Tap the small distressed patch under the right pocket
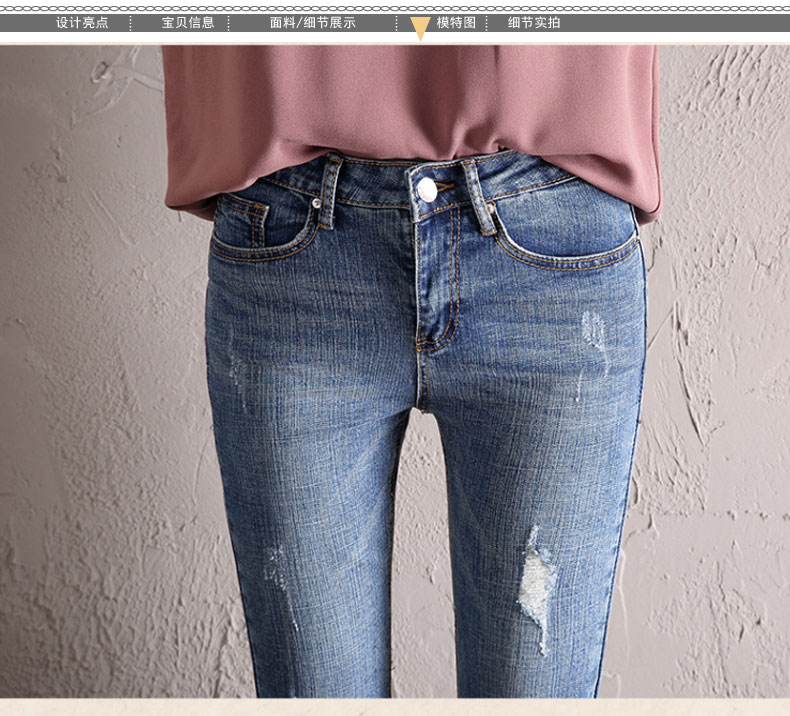The height and width of the screenshot is (716, 790). 594,328
